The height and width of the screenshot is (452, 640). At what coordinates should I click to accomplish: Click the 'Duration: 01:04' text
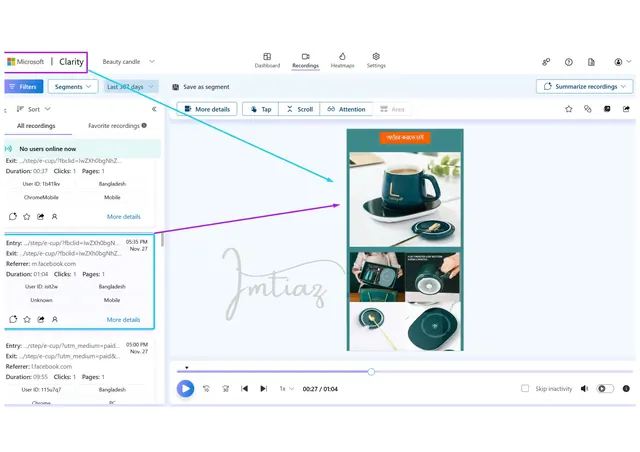[27, 274]
